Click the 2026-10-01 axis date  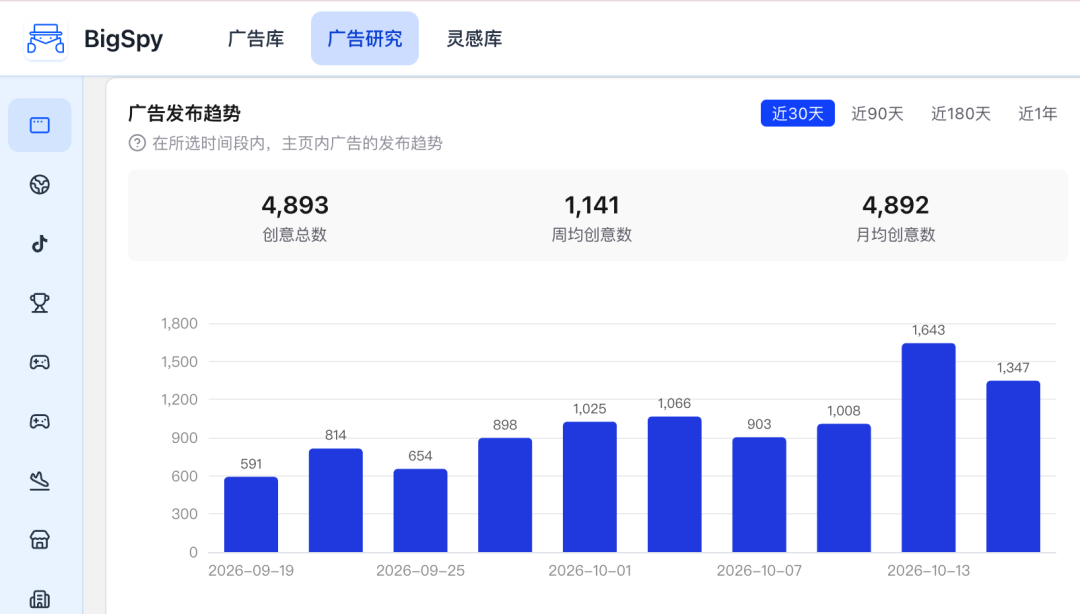pos(590,571)
